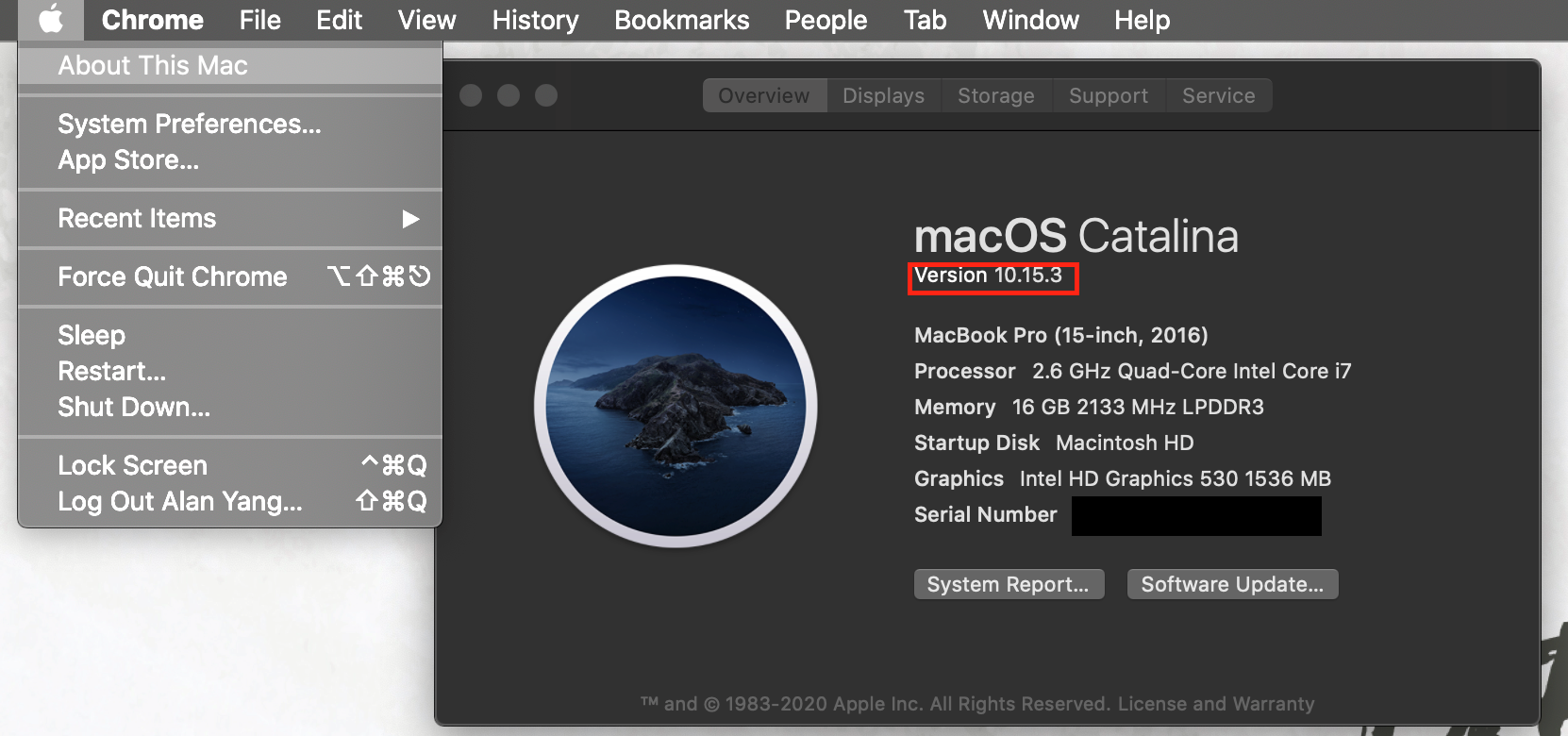Switch to the Support tab
Image resolution: width=1568 pixels, height=736 pixels.
click(1109, 95)
